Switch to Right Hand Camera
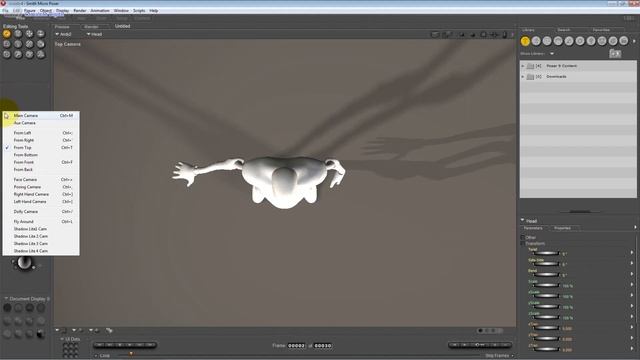The height and width of the screenshot is (360, 640). tap(41, 194)
